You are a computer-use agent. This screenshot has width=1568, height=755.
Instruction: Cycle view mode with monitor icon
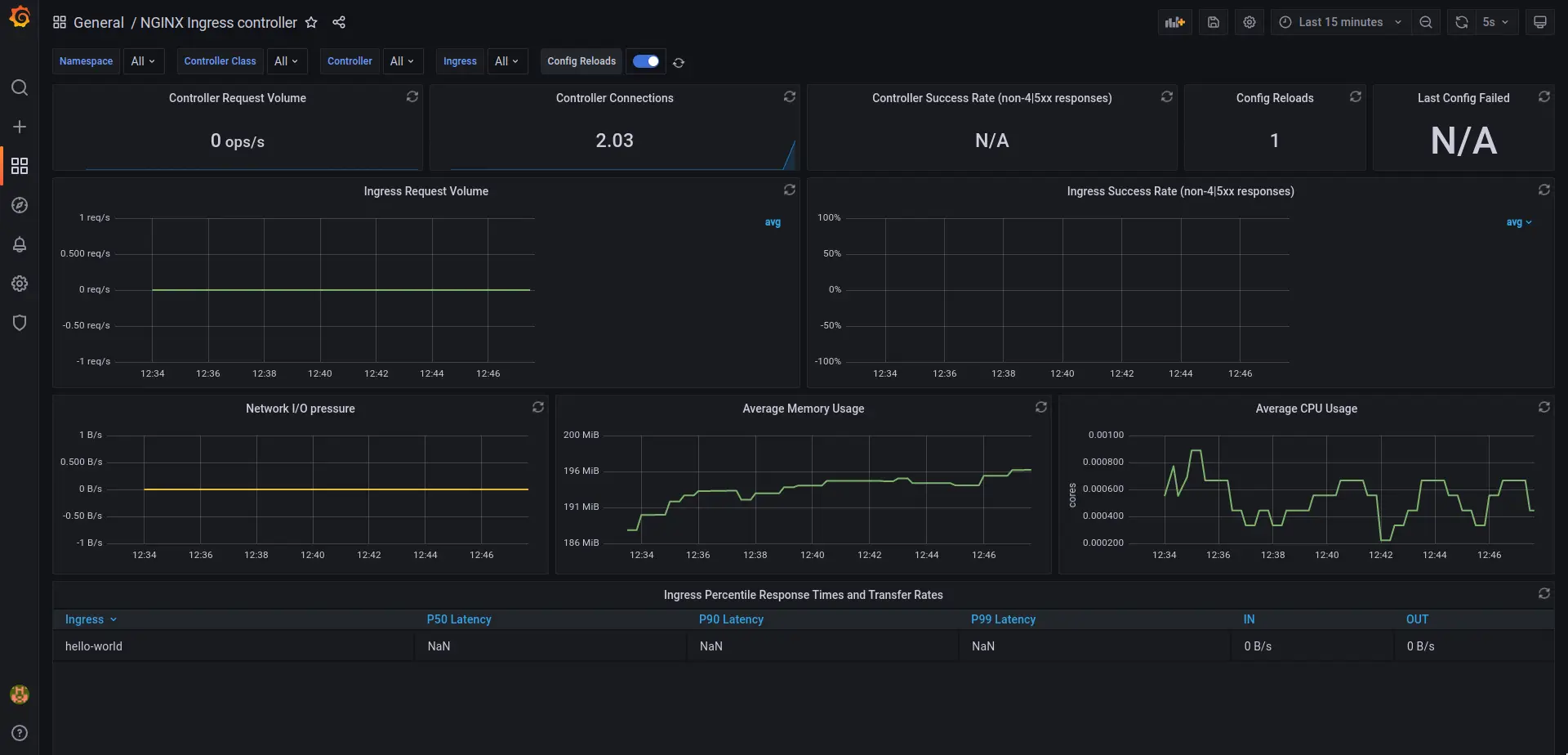[1540, 22]
